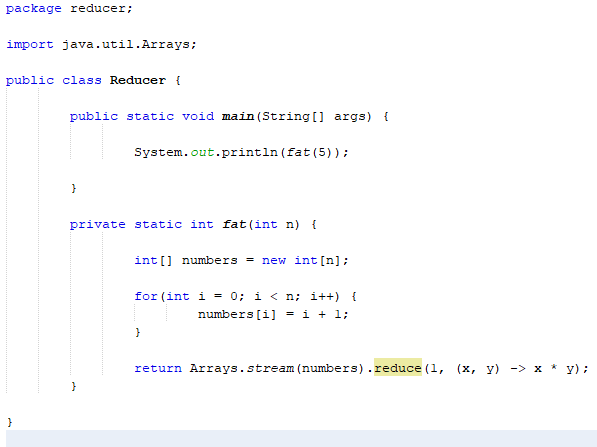Click the 'numbers' variable in its declaration
This screenshot has height=447, width=597.
(x=210, y=260)
